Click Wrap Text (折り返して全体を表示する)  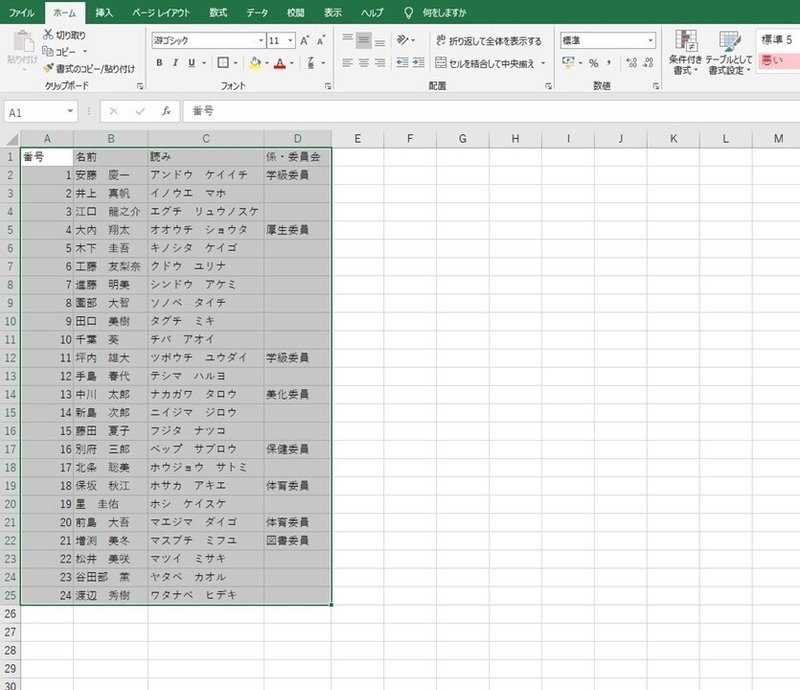(489, 40)
